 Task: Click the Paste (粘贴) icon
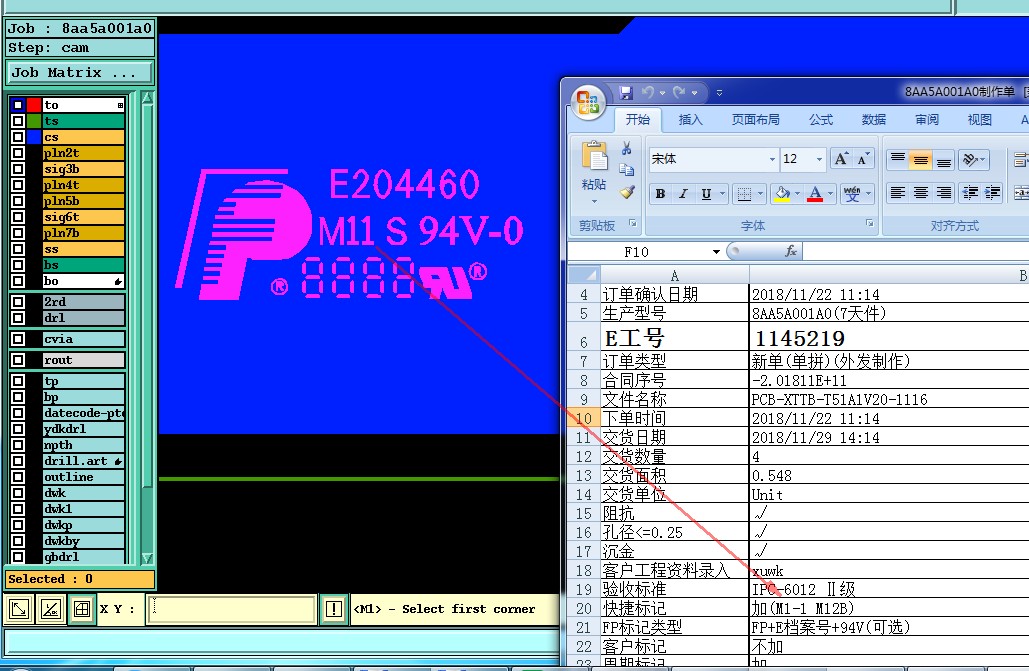pos(595,158)
